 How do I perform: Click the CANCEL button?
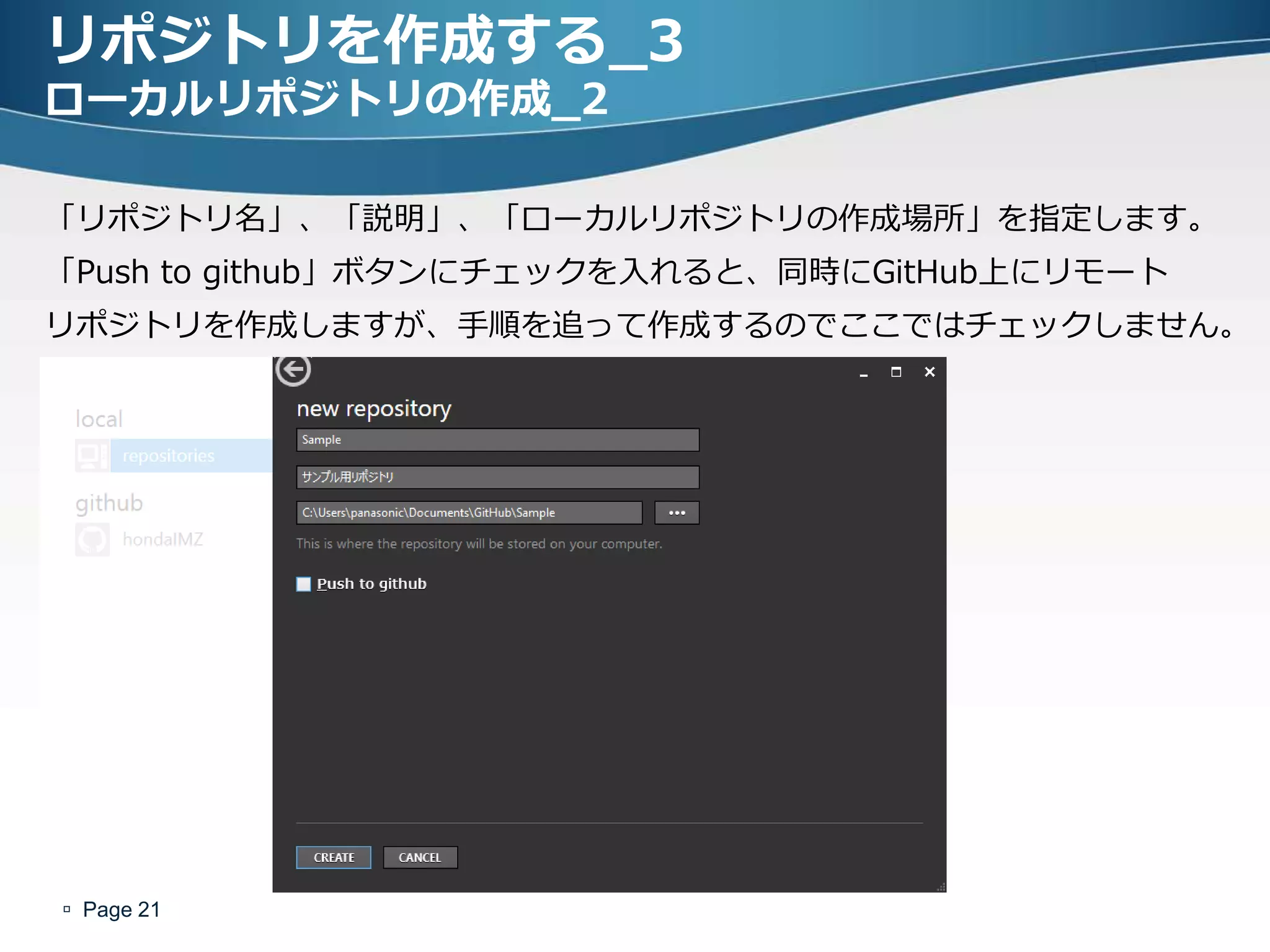point(420,857)
